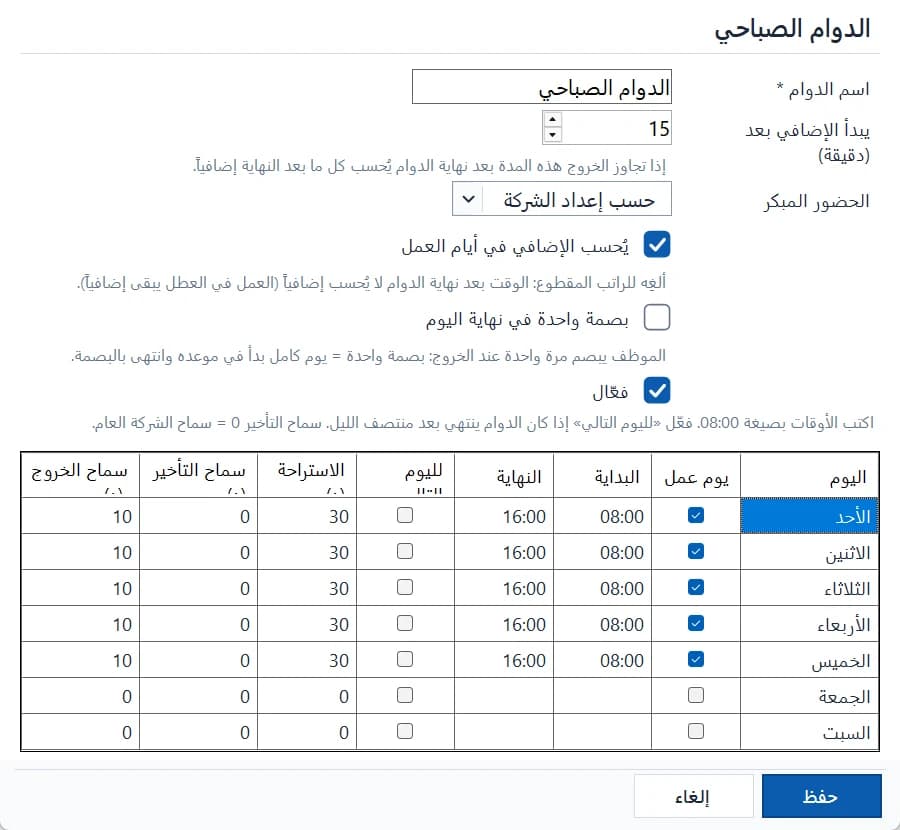Image resolution: width=900 pixels, height=830 pixels.
Task: Click end time 16:00 for الخميس
Action: (x=504, y=660)
